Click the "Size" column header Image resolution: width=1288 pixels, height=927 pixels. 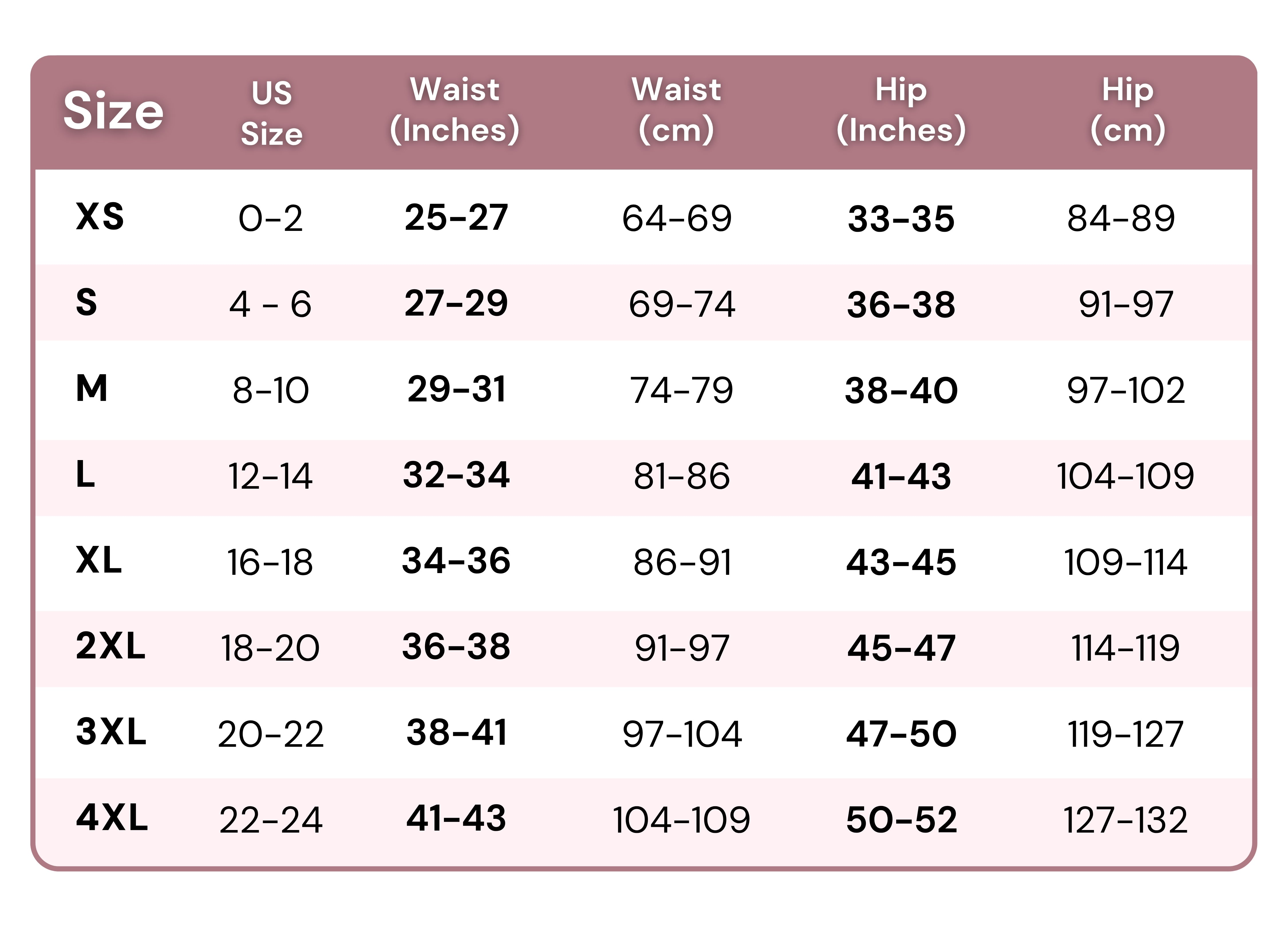click(x=113, y=111)
